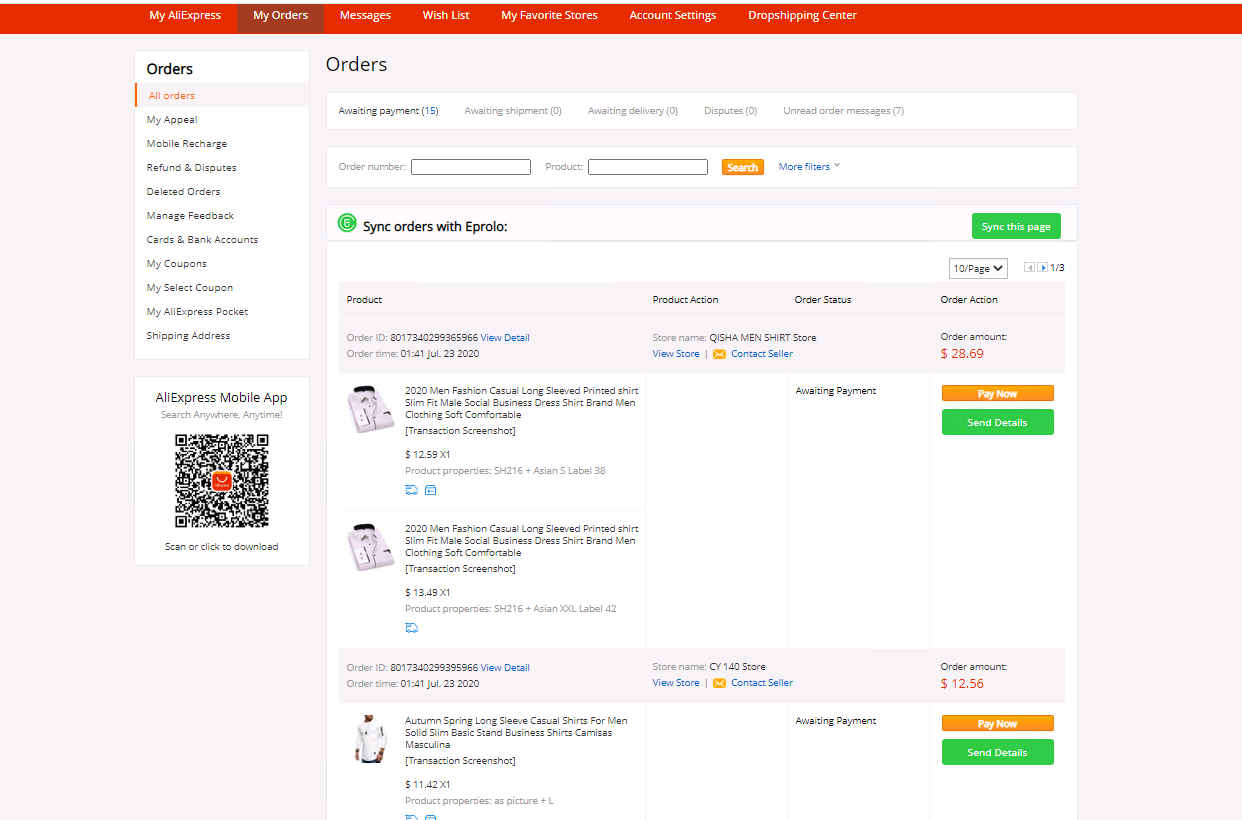Select the My Orders menu item
Screen dimensions: 1242x820
tap(281, 16)
